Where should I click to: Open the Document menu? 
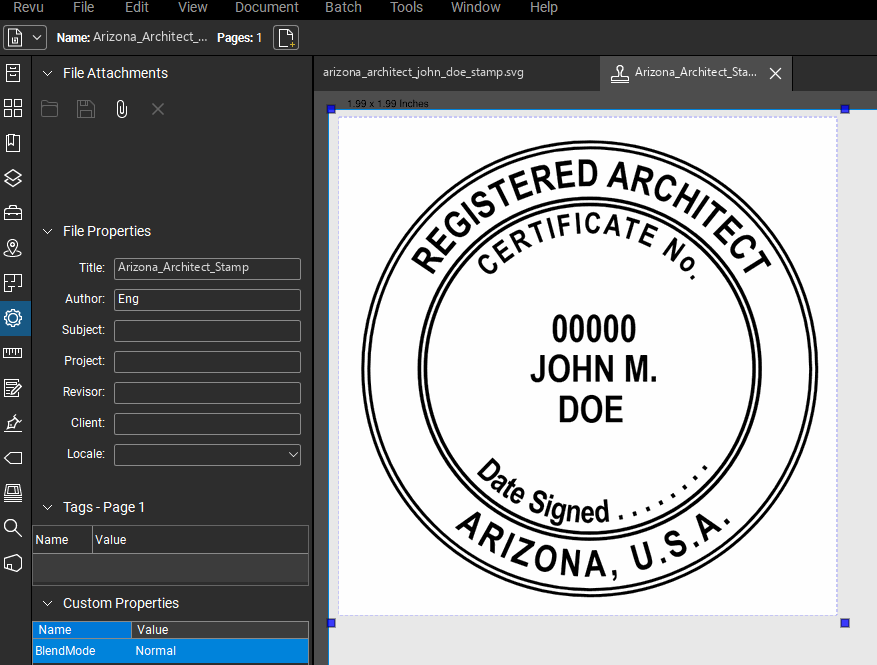[267, 7]
